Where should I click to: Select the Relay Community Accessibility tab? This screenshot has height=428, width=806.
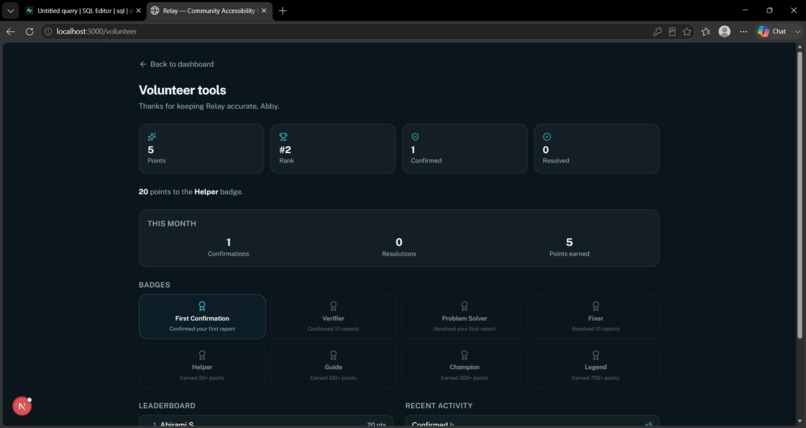[210, 10]
